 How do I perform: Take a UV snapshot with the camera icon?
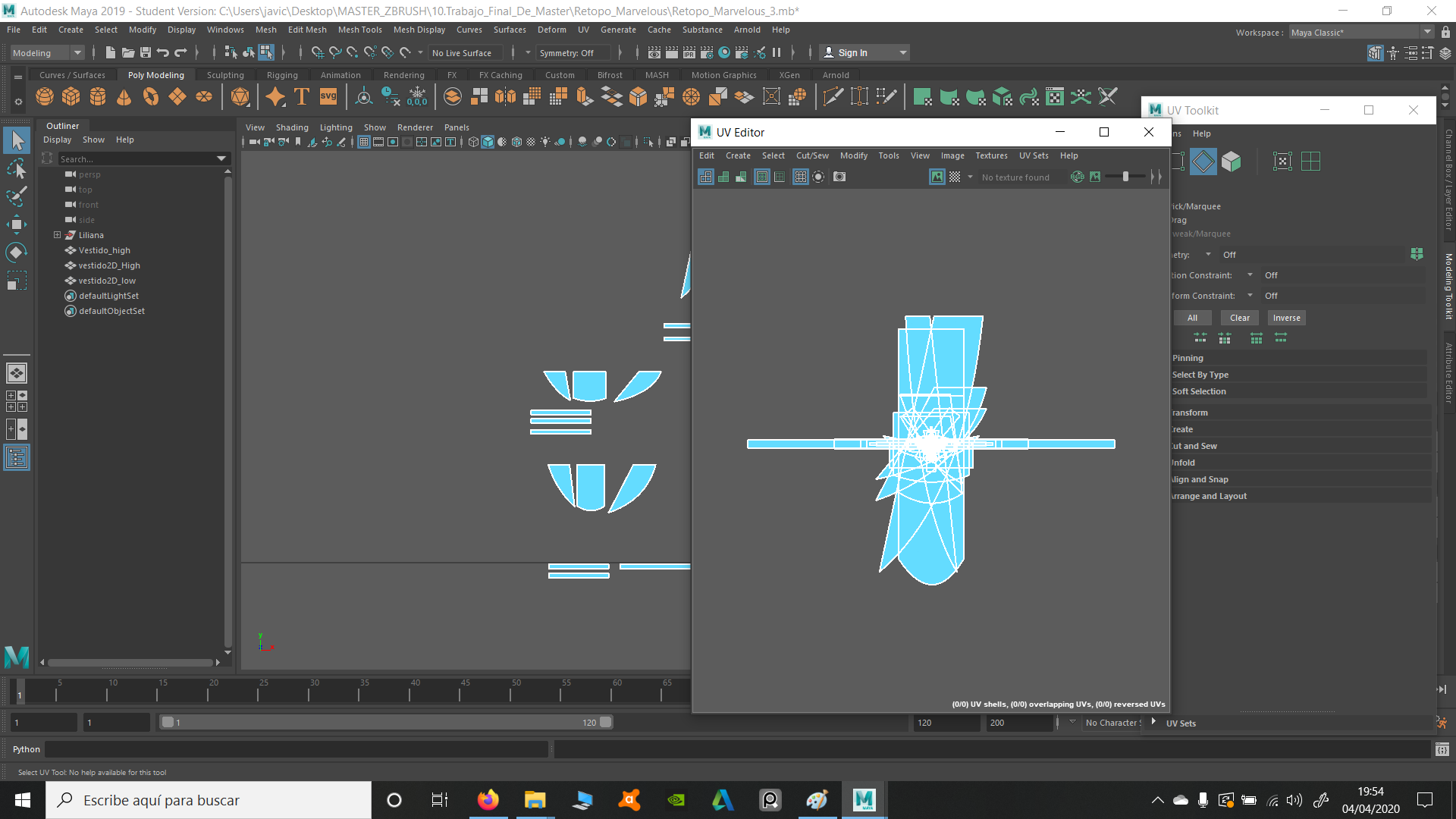coord(839,177)
